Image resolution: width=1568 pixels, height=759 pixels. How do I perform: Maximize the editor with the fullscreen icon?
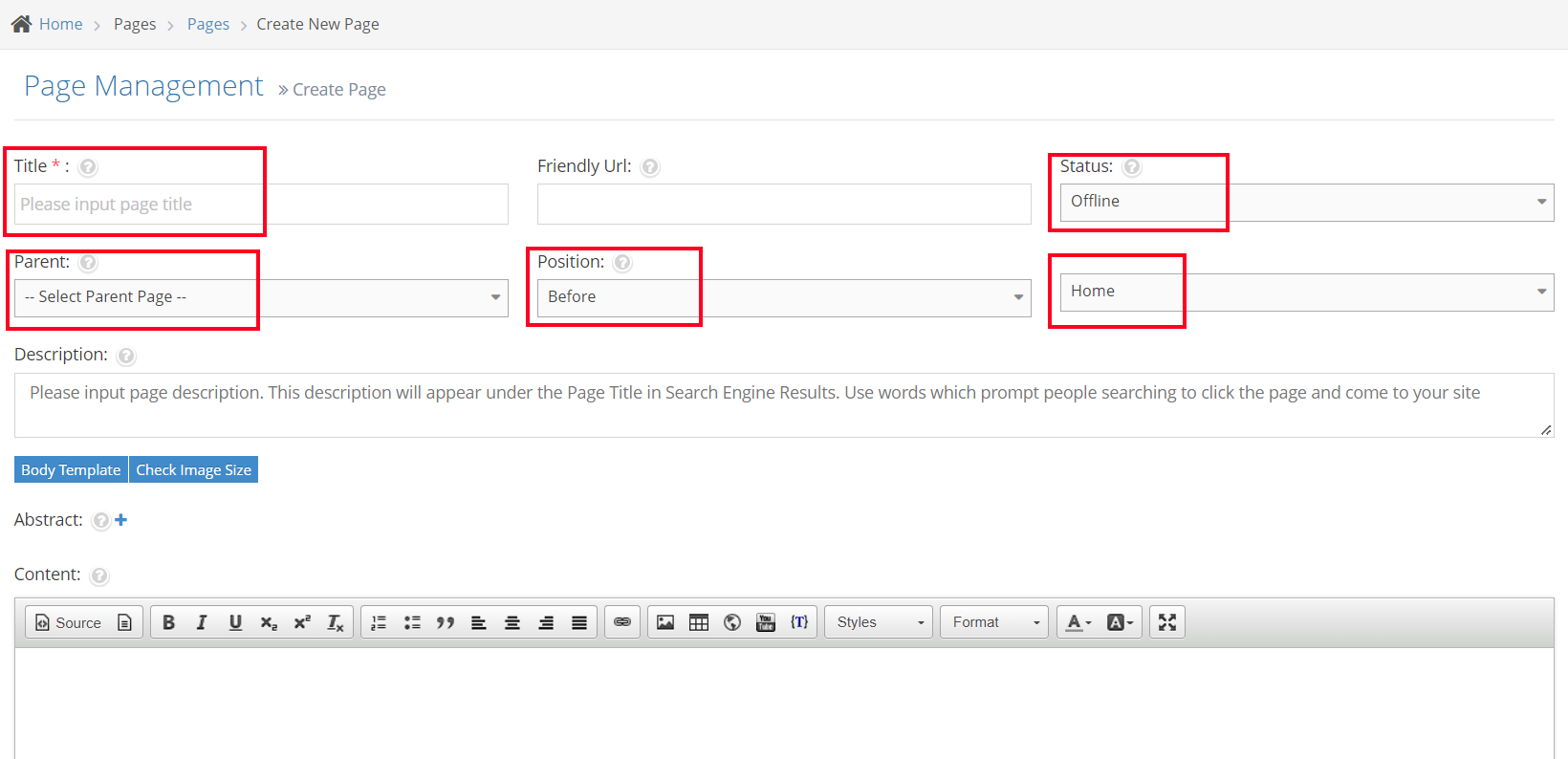pos(1167,622)
